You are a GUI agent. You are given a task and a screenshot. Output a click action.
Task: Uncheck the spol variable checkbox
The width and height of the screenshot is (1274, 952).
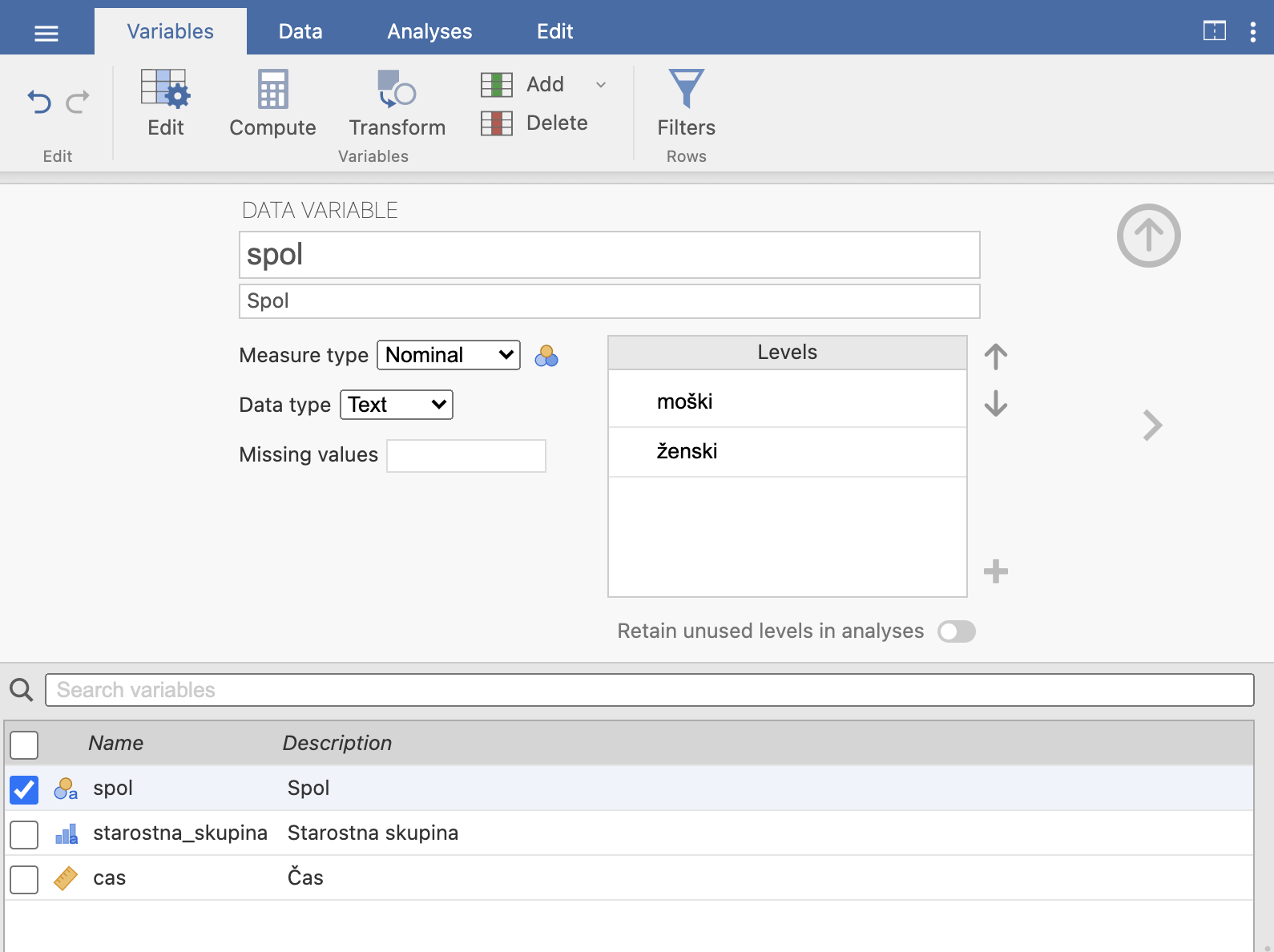pos(24,789)
